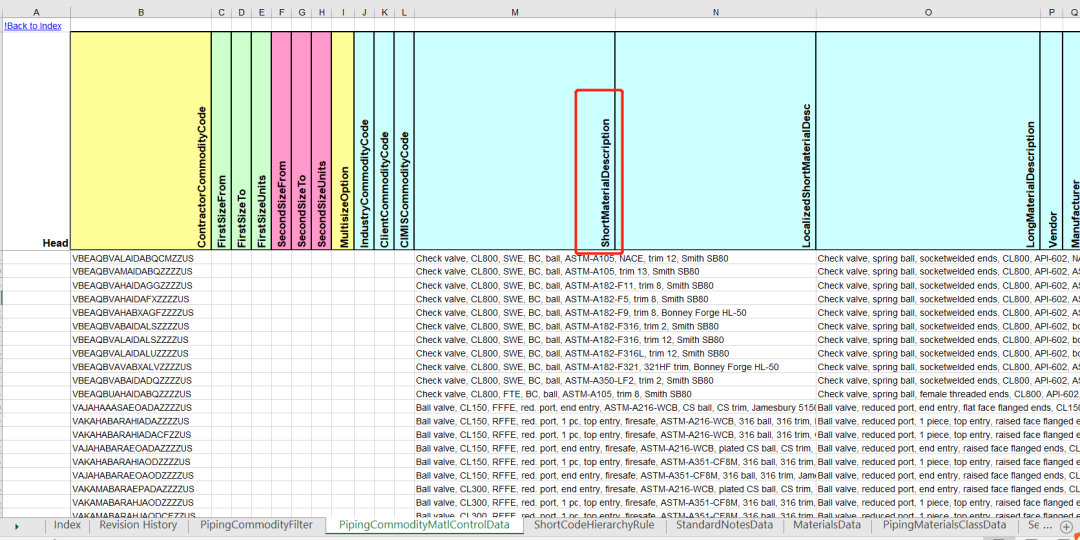Select cell VBEAQBUAHAIDABQZZZZUS
Image resolution: width=1080 pixels, height=540 pixels.
[x=141, y=393]
